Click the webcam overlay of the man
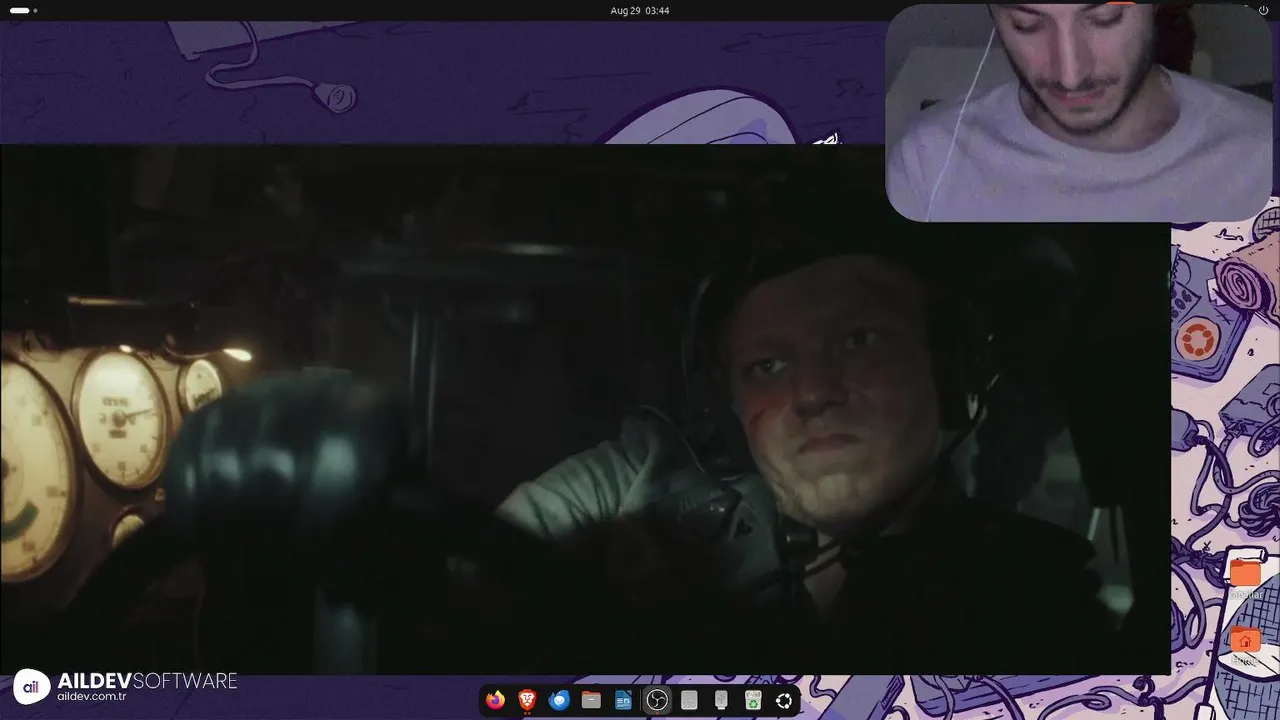 (x=1079, y=112)
